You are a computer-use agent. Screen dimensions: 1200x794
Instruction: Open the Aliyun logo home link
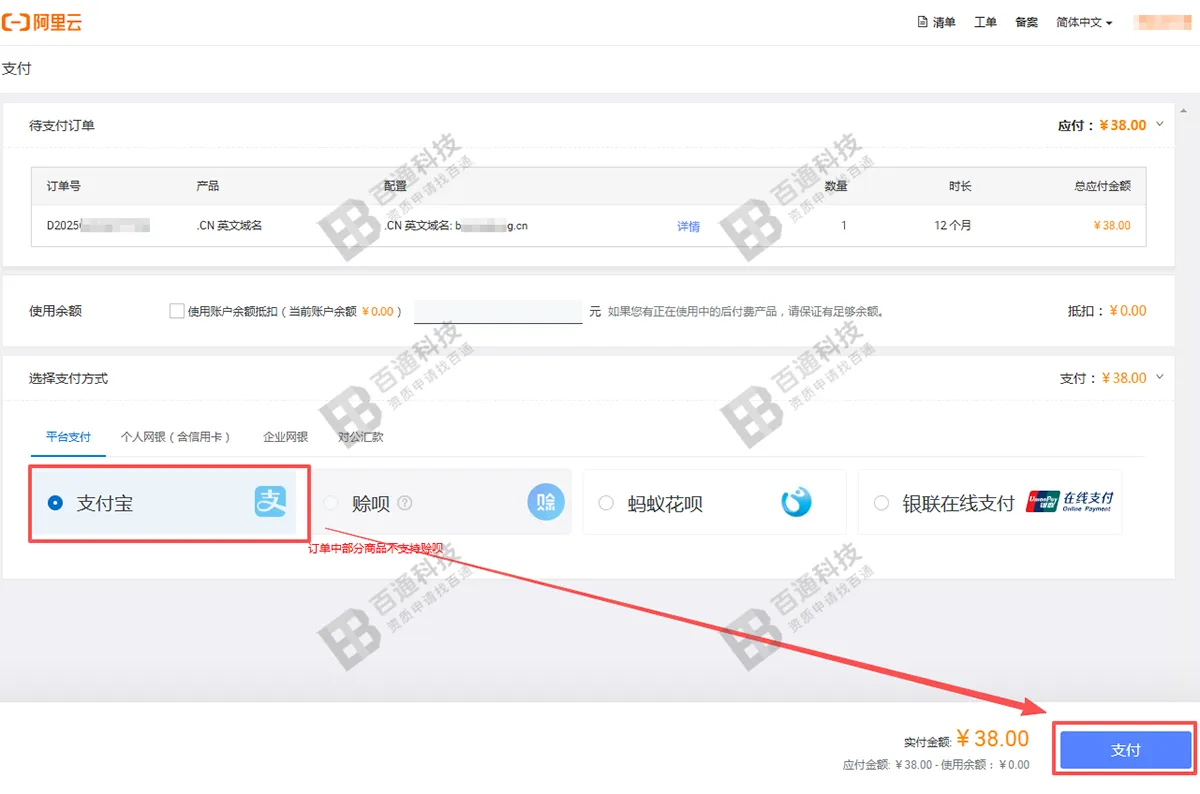point(42,22)
